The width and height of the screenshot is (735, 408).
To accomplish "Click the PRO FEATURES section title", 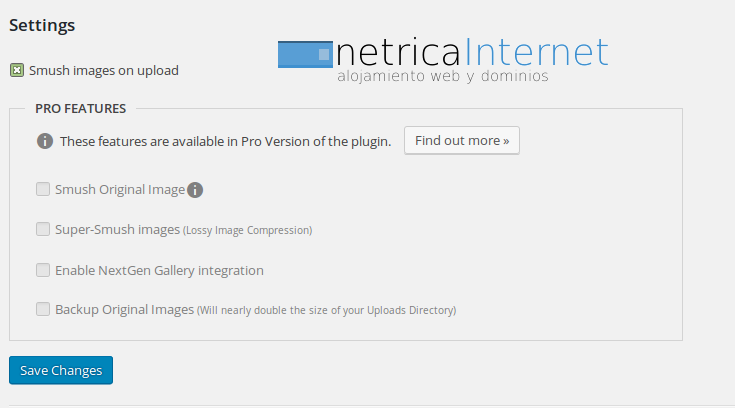I will [80, 108].
